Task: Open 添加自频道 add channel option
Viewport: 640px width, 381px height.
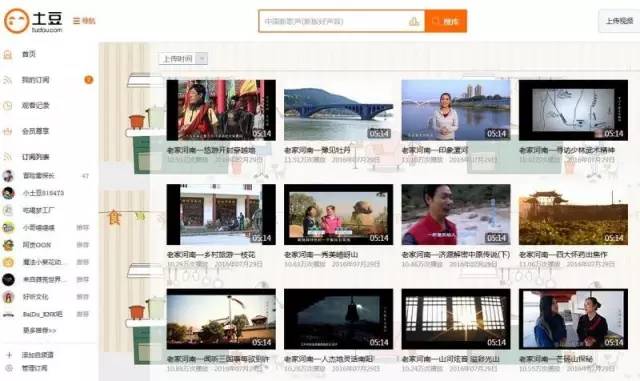Action: click(38, 355)
